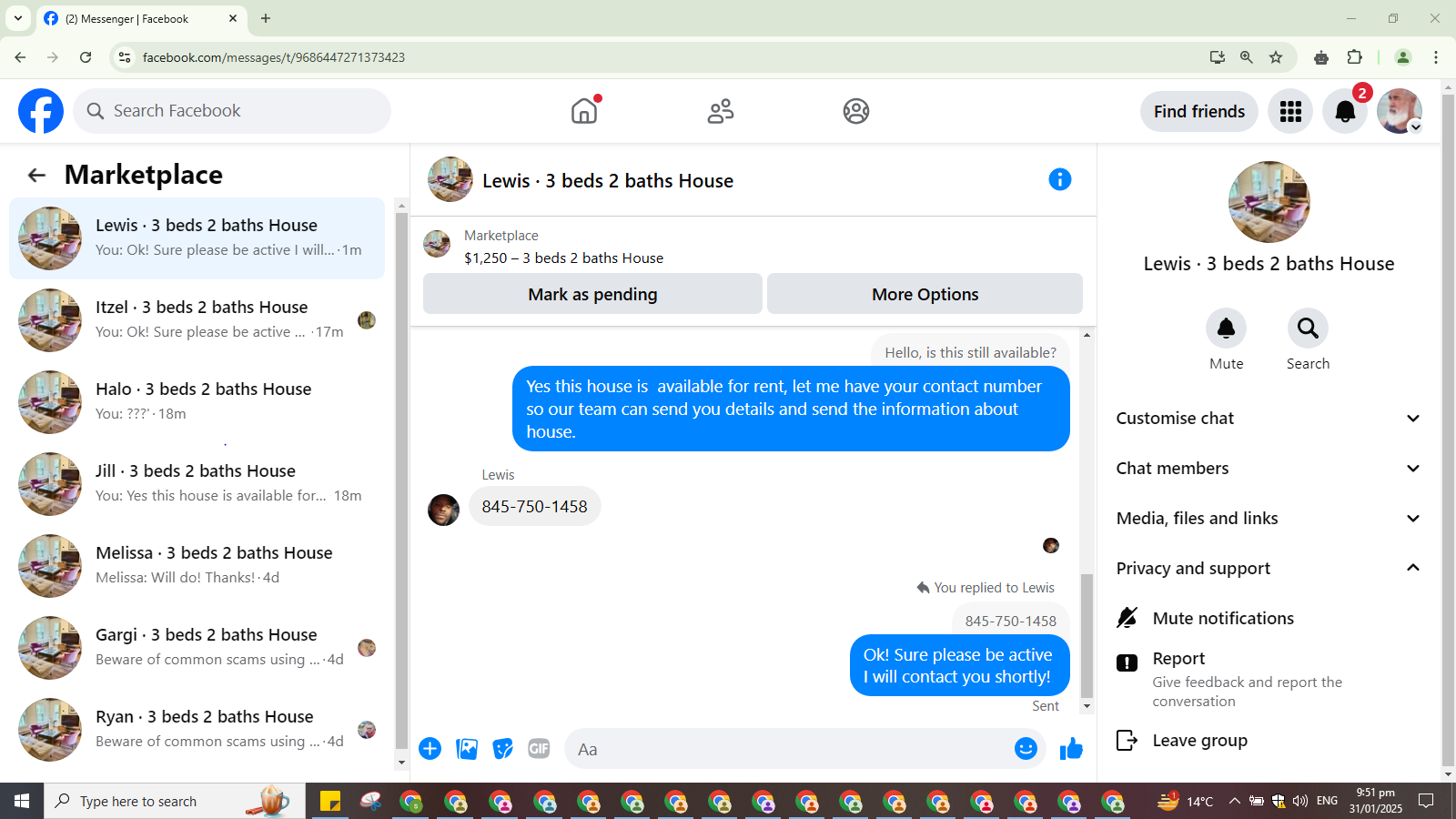The height and width of the screenshot is (819, 1456).
Task: Reload the page in Chrome
Action: click(x=86, y=57)
